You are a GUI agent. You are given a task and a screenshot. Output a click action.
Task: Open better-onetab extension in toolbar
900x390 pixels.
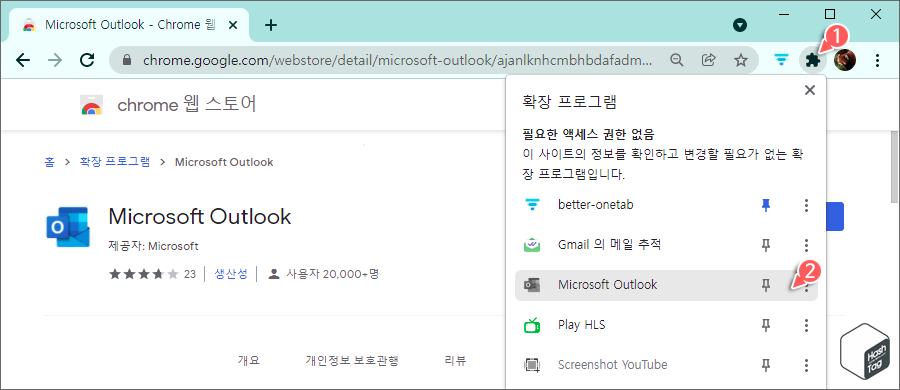point(781,60)
